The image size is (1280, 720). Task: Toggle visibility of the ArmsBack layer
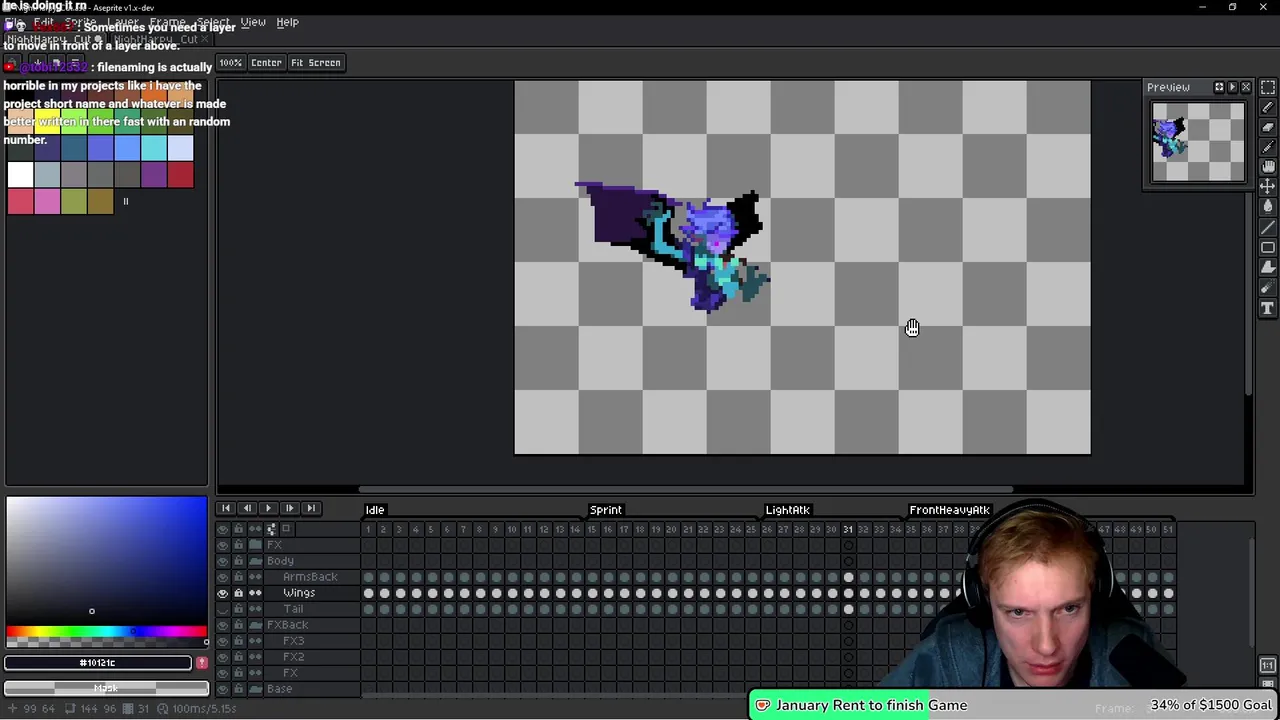click(223, 577)
